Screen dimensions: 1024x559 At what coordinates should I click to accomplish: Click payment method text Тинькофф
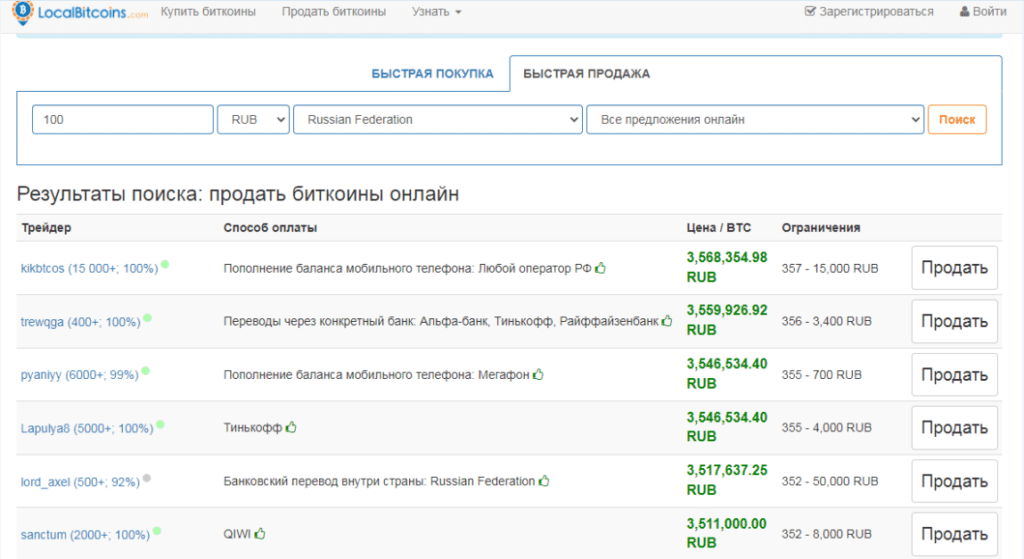click(x=253, y=428)
